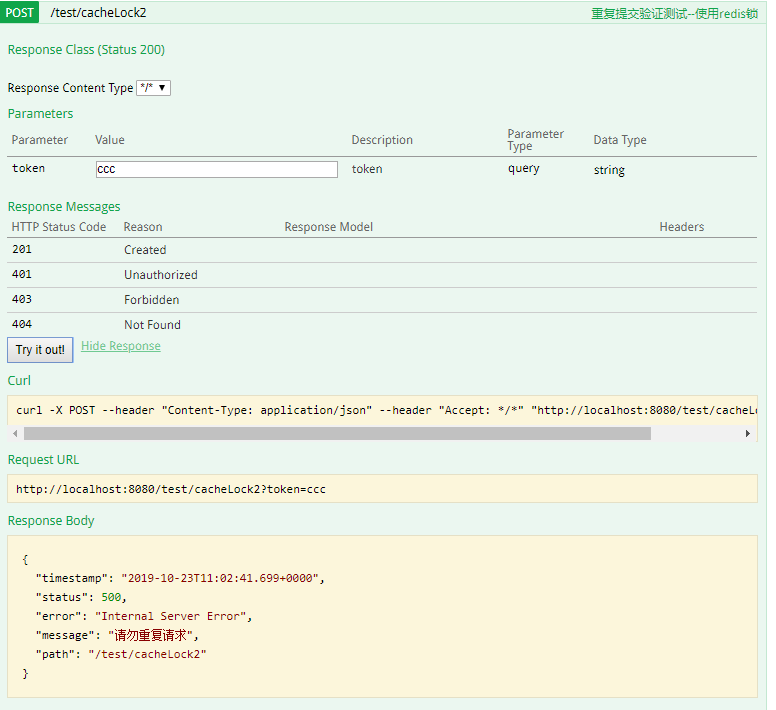Click the Response Class (Status 200) heading
The image size is (776, 710).
click(86, 50)
